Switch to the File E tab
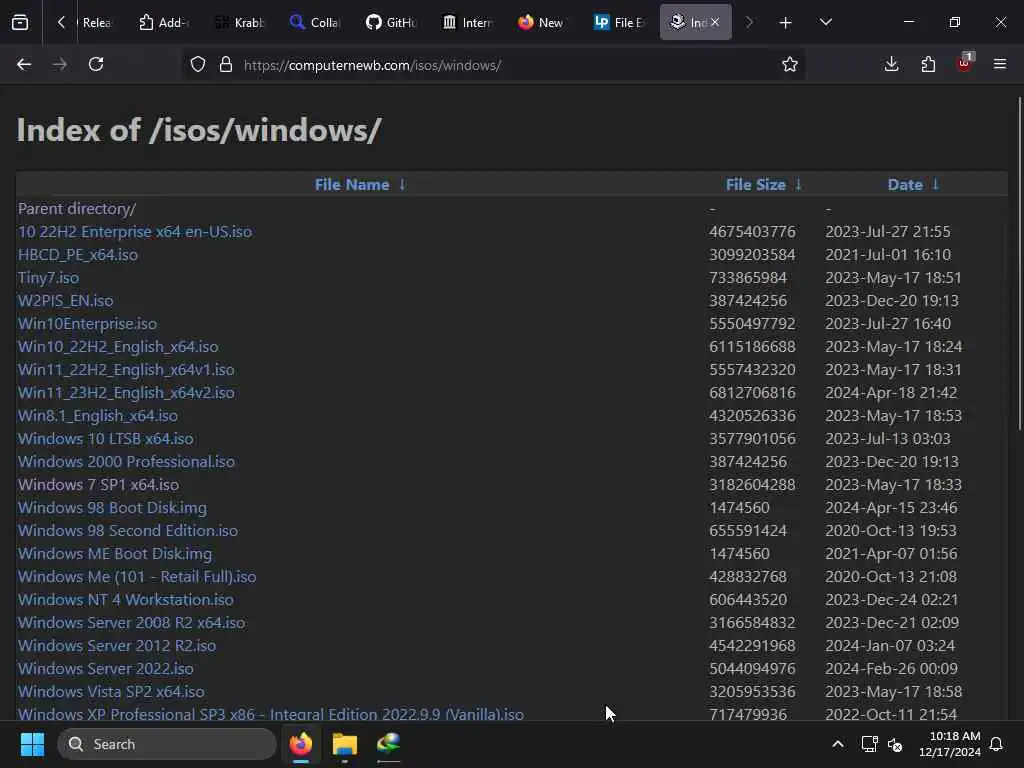Viewport: 1024px width, 768px height. [x=618, y=23]
